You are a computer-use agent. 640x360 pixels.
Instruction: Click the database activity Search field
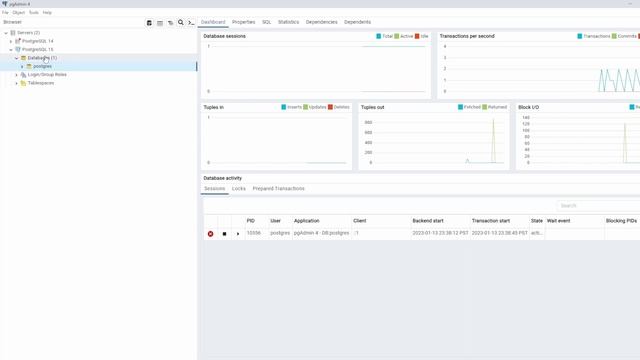598,206
